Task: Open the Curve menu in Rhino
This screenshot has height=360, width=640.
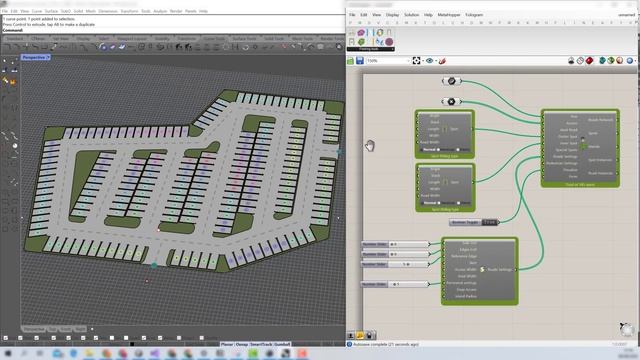Action: [x=37, y=11]
